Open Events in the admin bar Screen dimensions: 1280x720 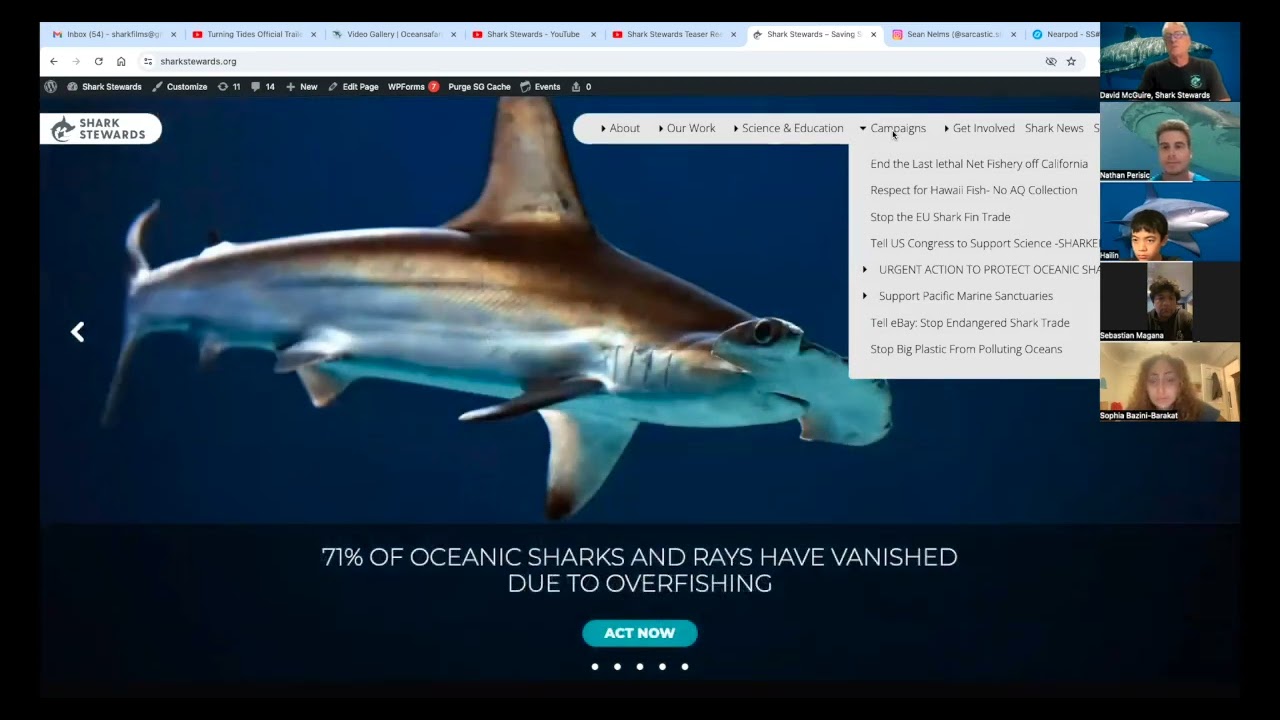(541, 87)
